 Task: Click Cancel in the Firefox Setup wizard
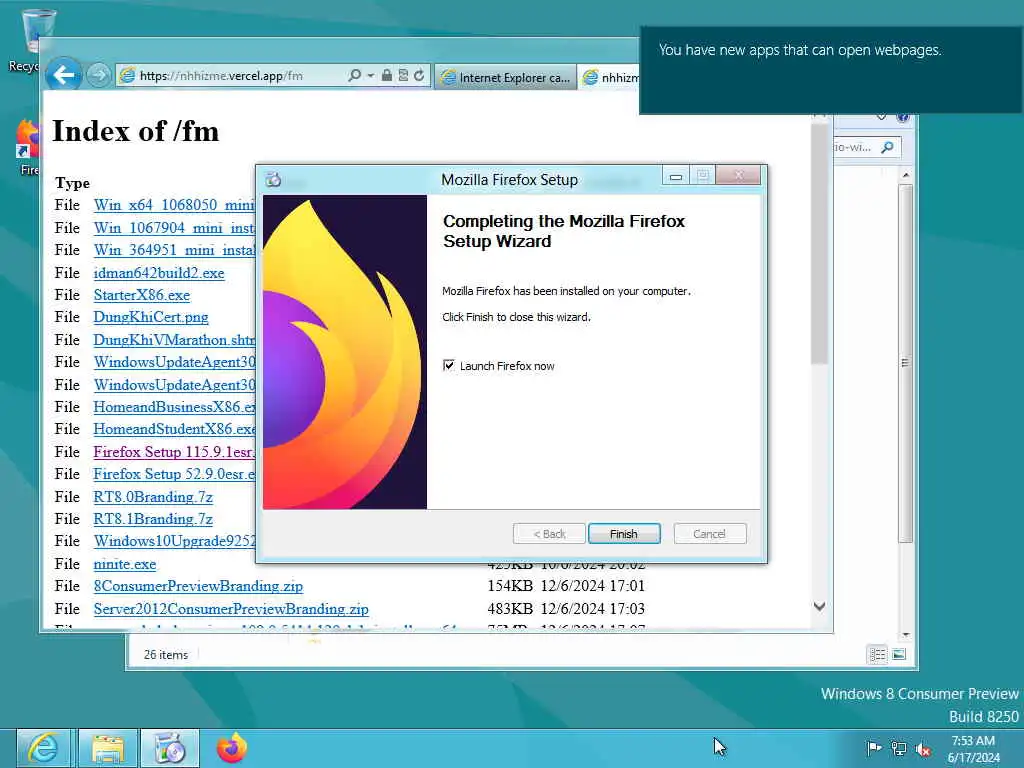[x=709, y=534]
